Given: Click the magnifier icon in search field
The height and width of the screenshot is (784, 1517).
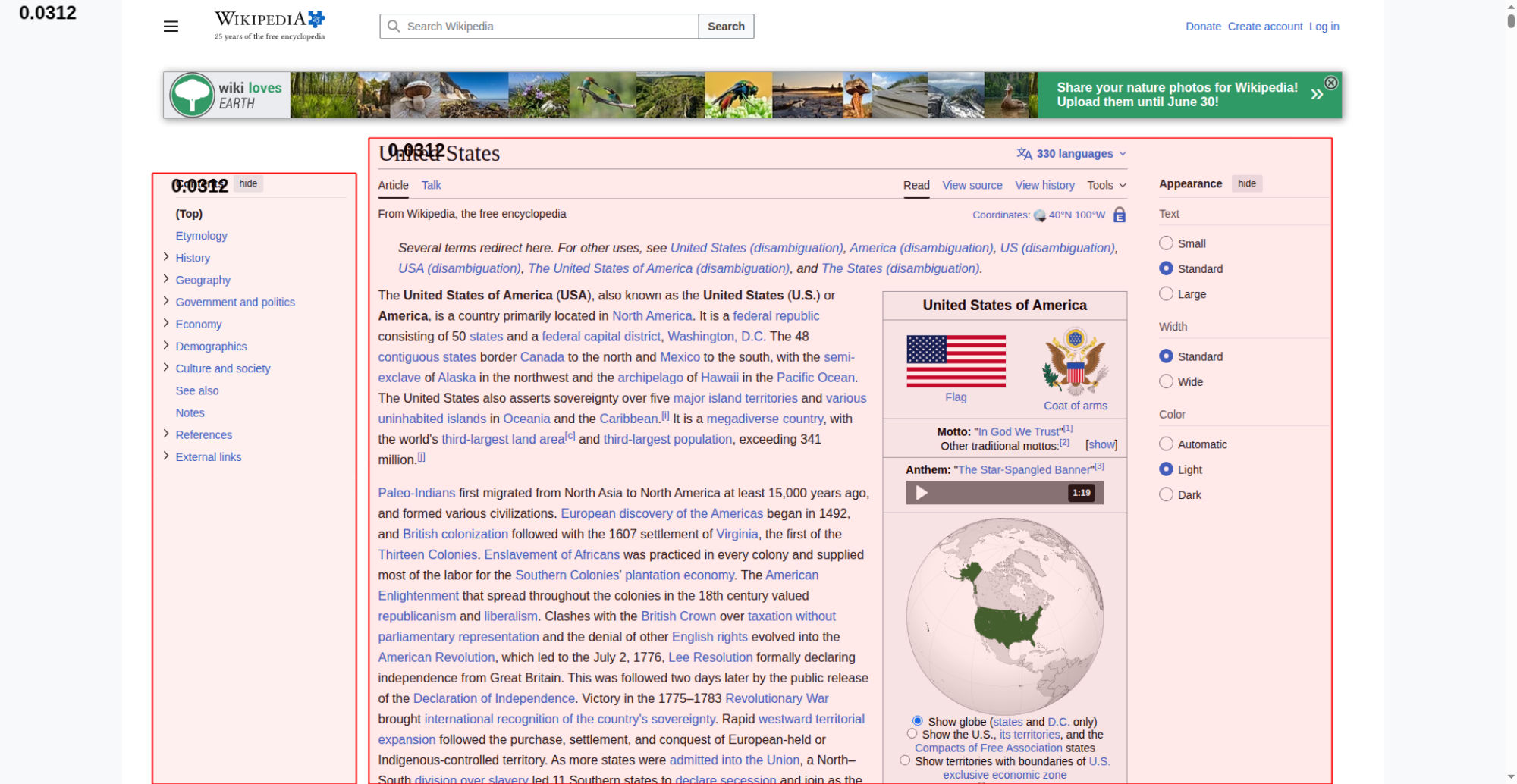Looking at the screenshot, I should (394, 26).
